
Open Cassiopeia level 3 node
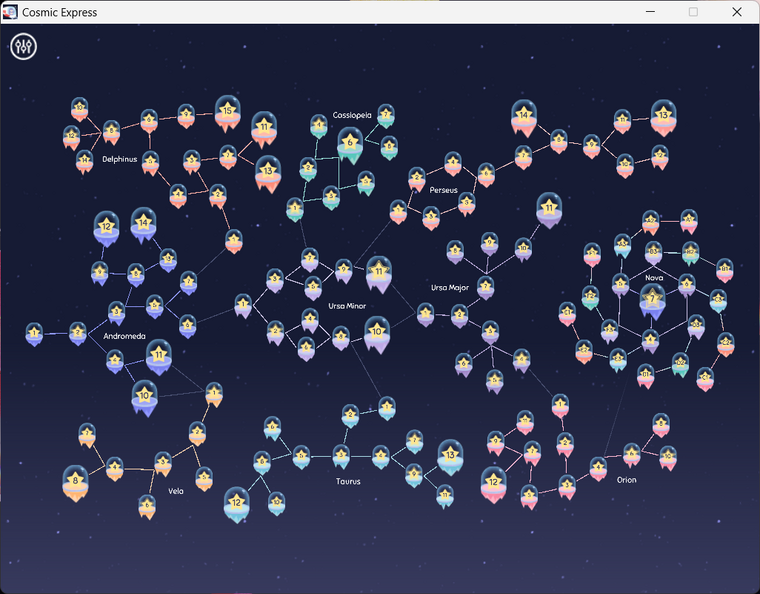[x=331, y=198]
